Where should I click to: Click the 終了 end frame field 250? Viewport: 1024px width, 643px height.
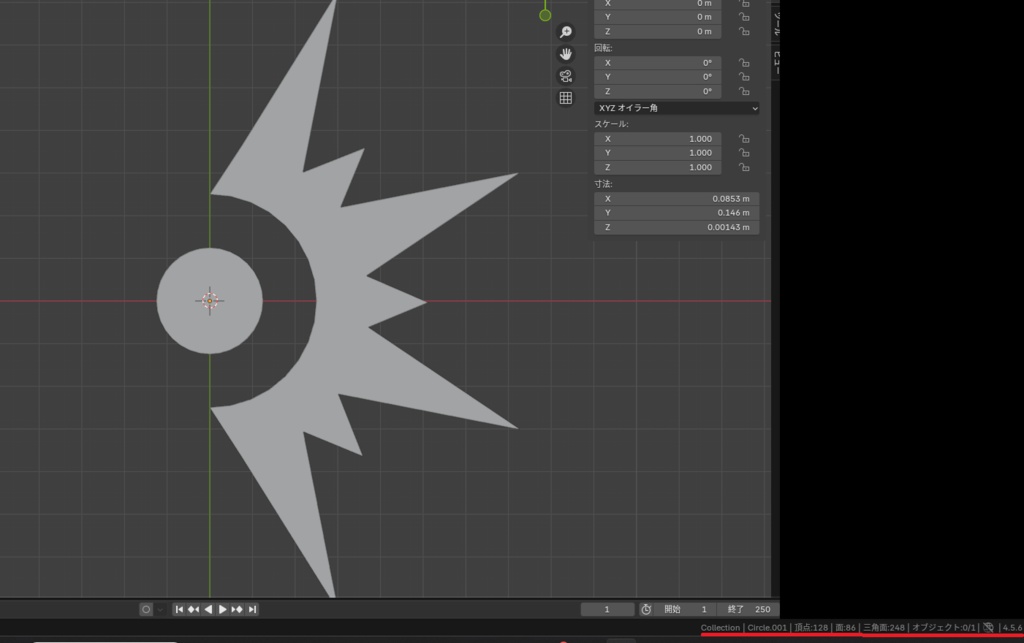(x=748, y=609)
